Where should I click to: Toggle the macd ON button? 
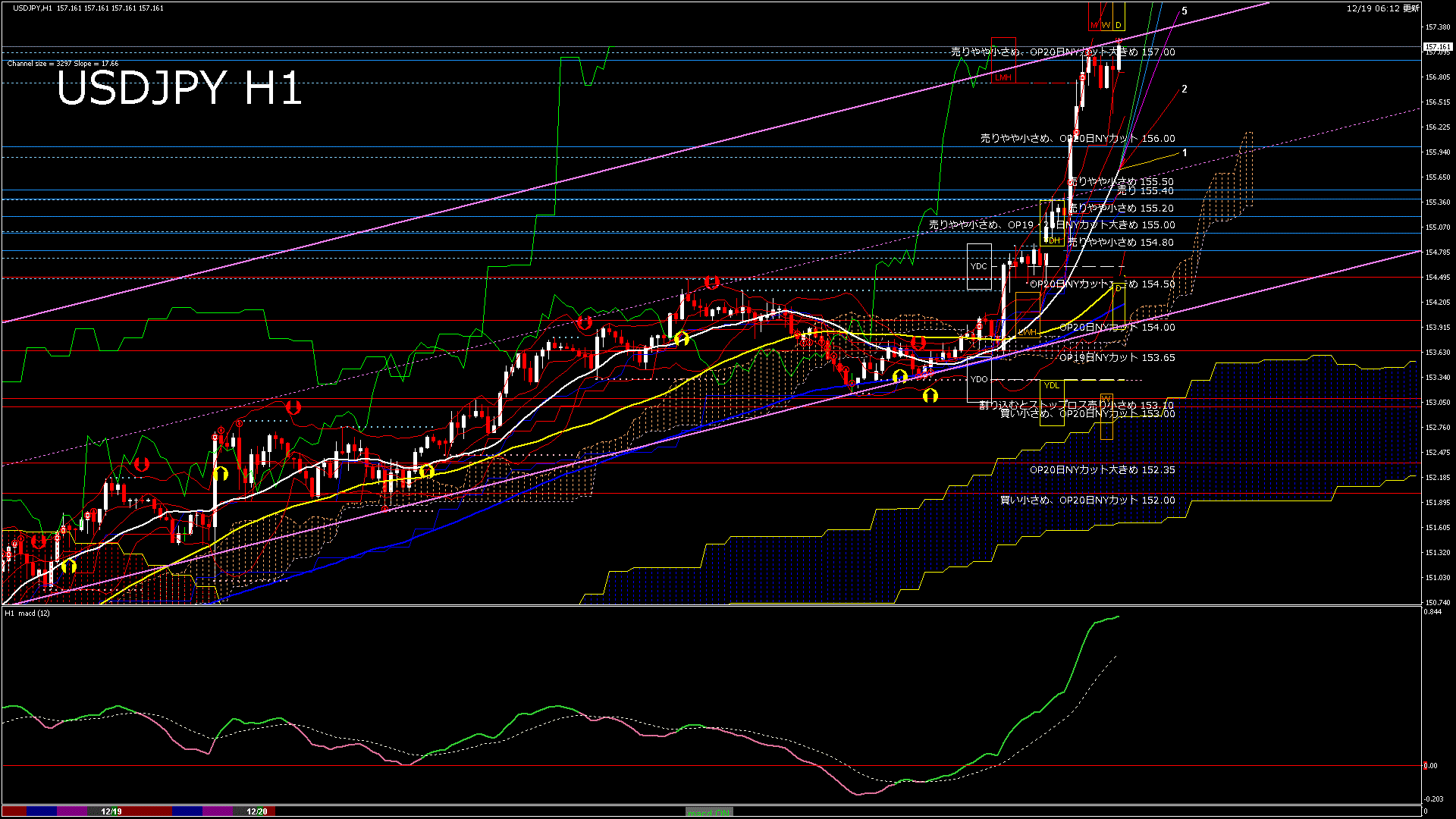pyautogui.click(x=709, y=811)
